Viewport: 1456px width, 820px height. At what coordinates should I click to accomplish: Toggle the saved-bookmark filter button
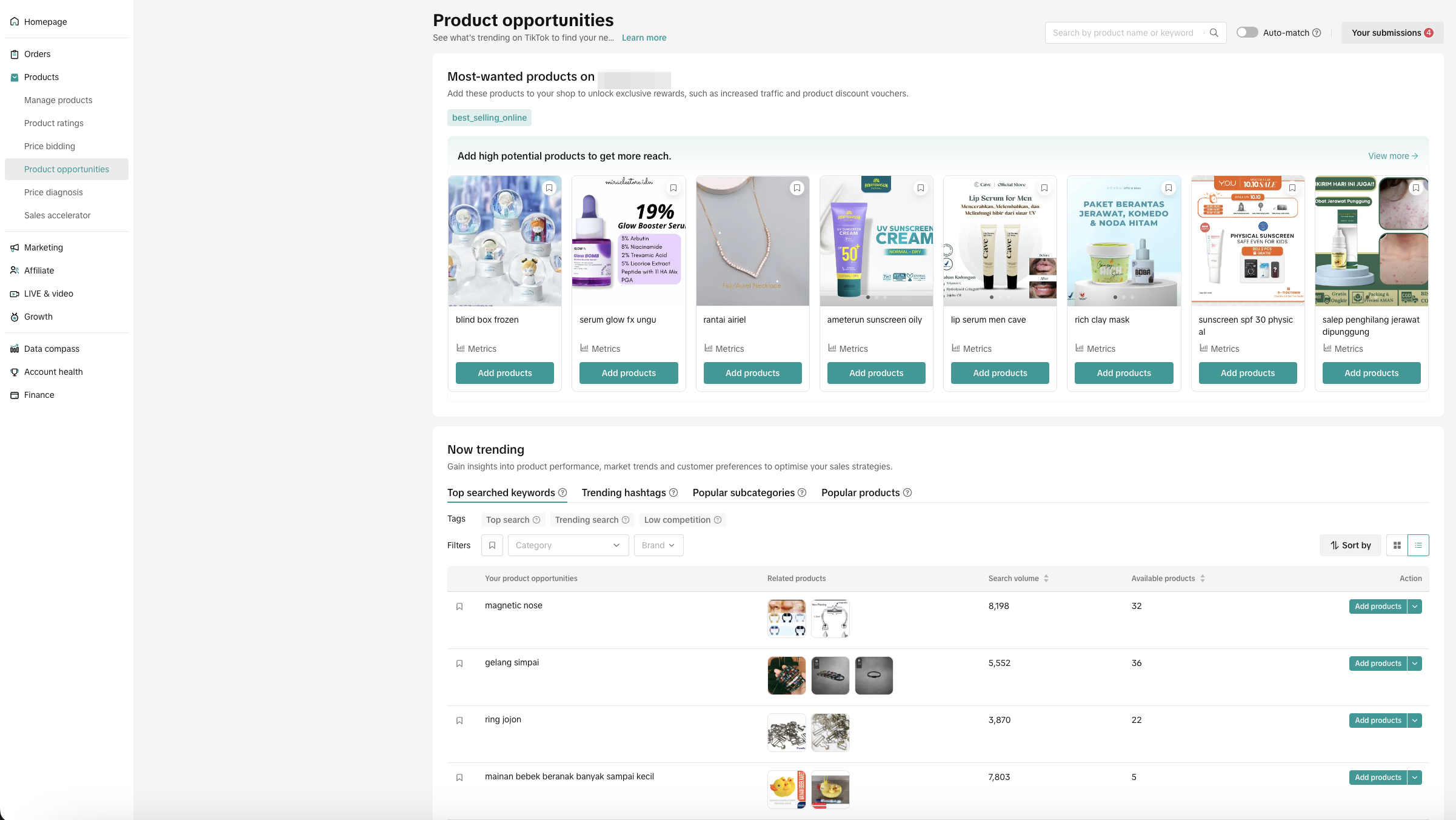point(492,545)
